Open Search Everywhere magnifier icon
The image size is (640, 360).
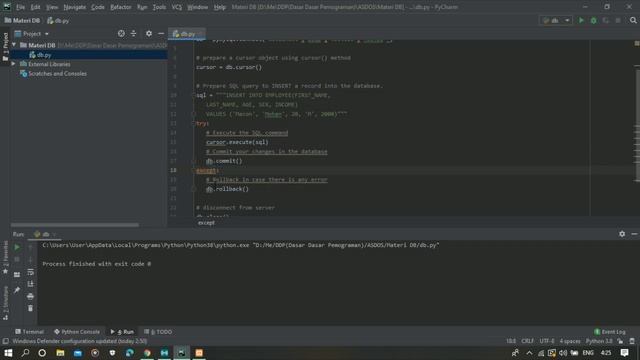point(633,20)
